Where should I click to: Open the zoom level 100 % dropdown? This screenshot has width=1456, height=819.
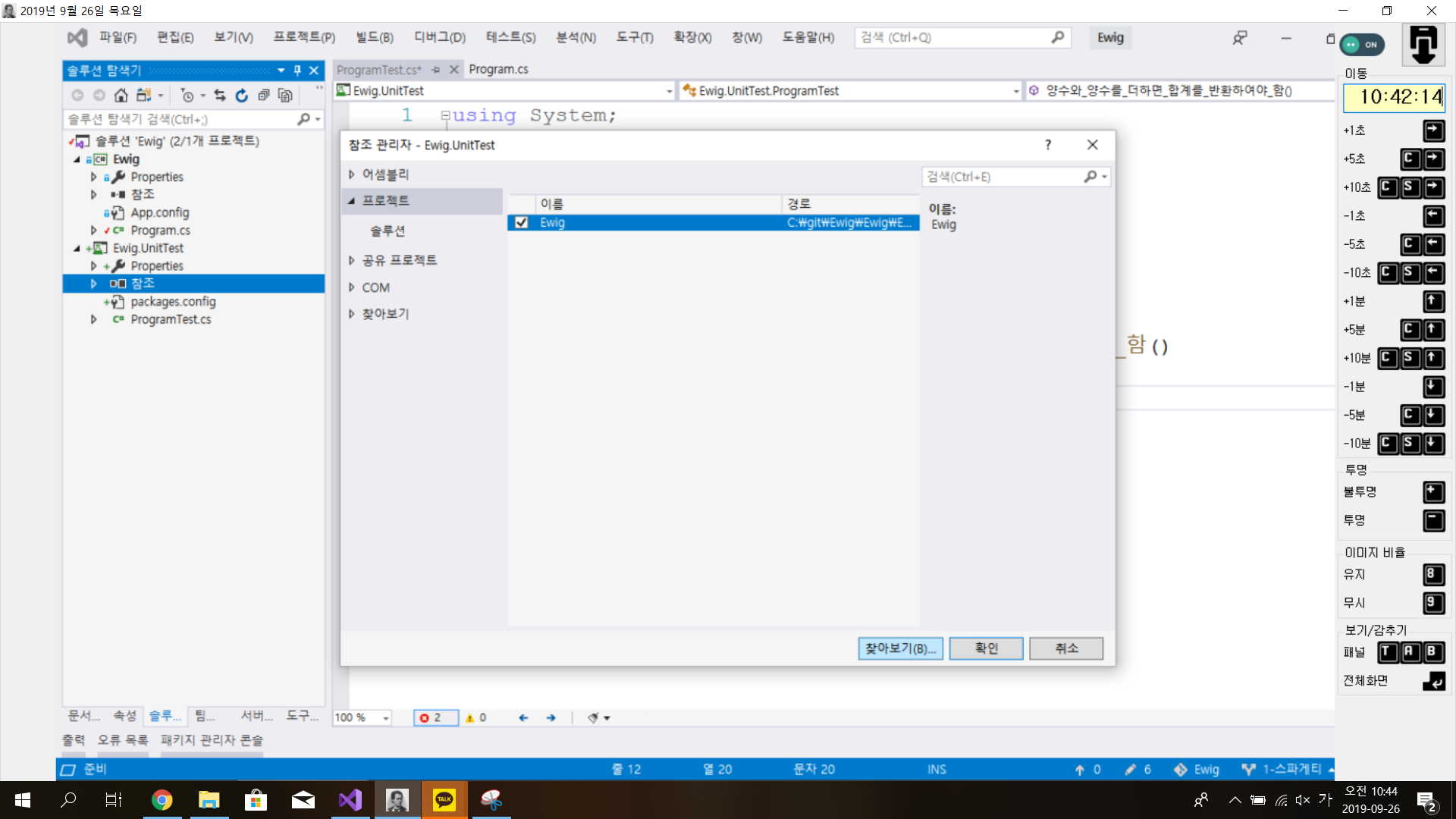pos(386,717)
